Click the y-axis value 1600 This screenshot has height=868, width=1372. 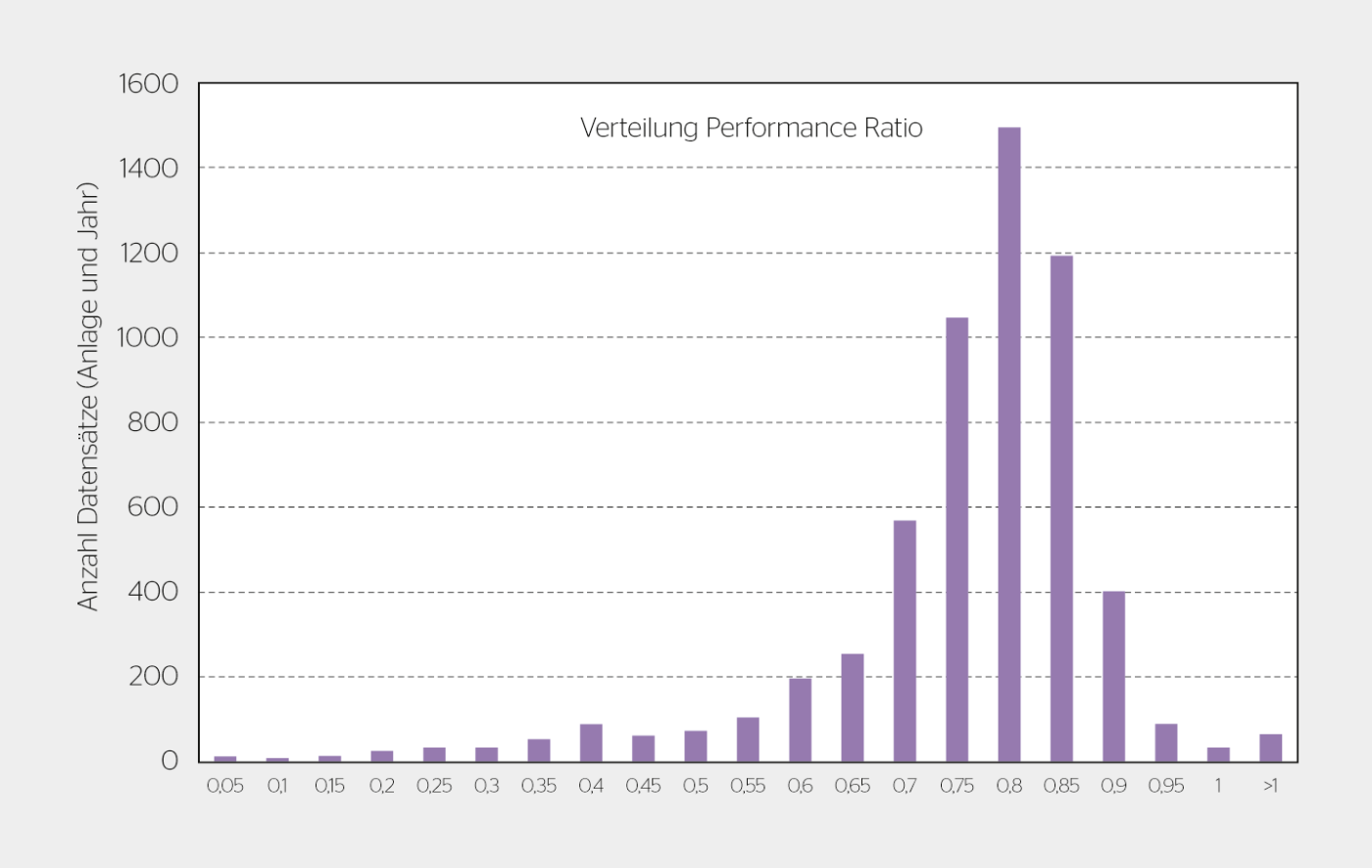click(x=149, y=84)
